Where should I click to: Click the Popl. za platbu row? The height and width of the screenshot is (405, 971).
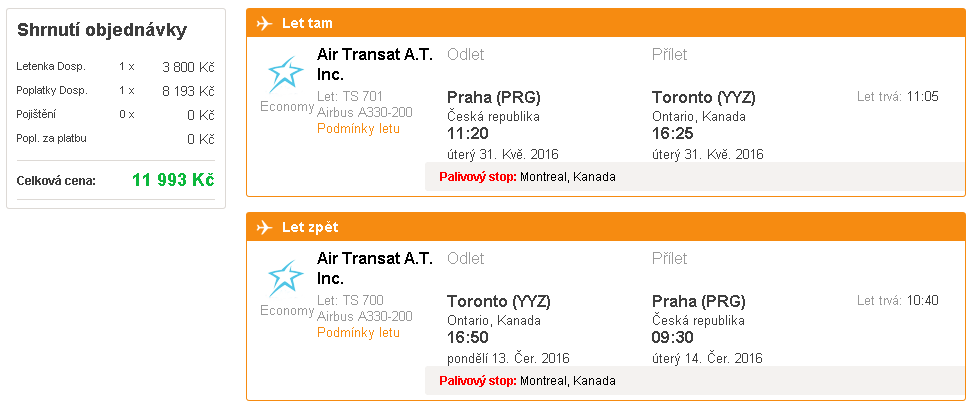click(x=115, y=139)
